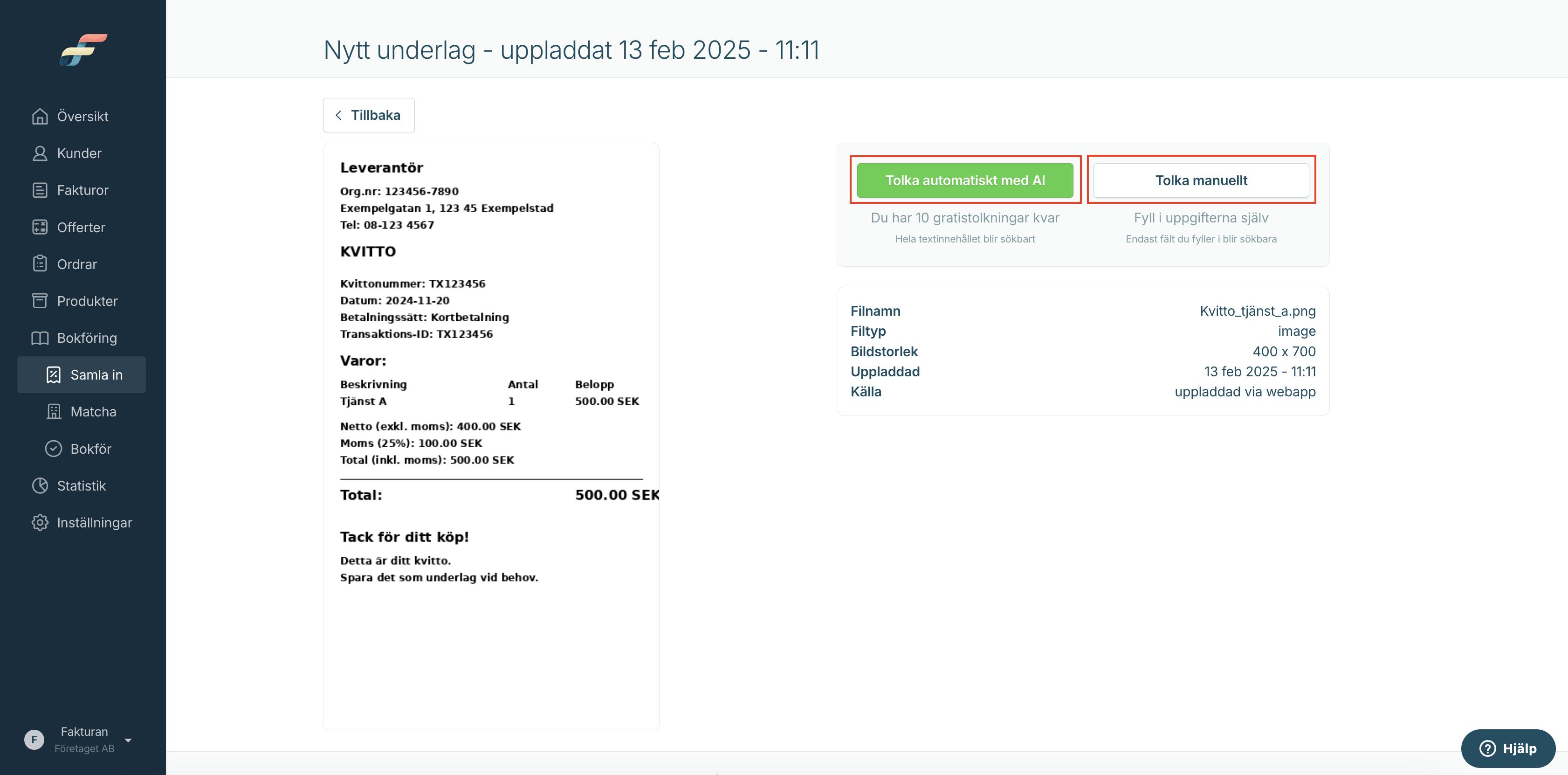Click the Bildstorlek value 400 x 700

(1284, 351)
